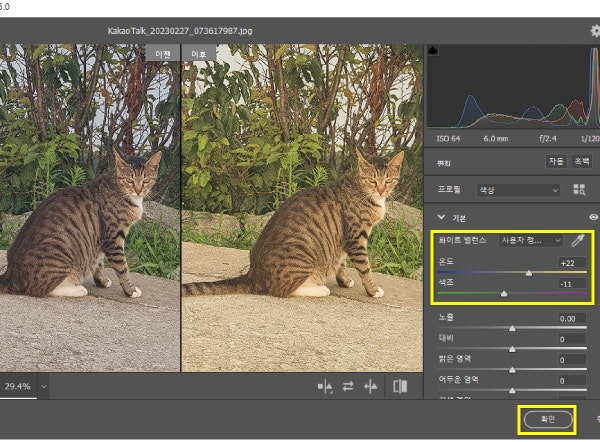Image resolution: width=600 pixels, height=442 pixels.
Task: Click the Auto (자동) edit button
Action: point(556,161)
